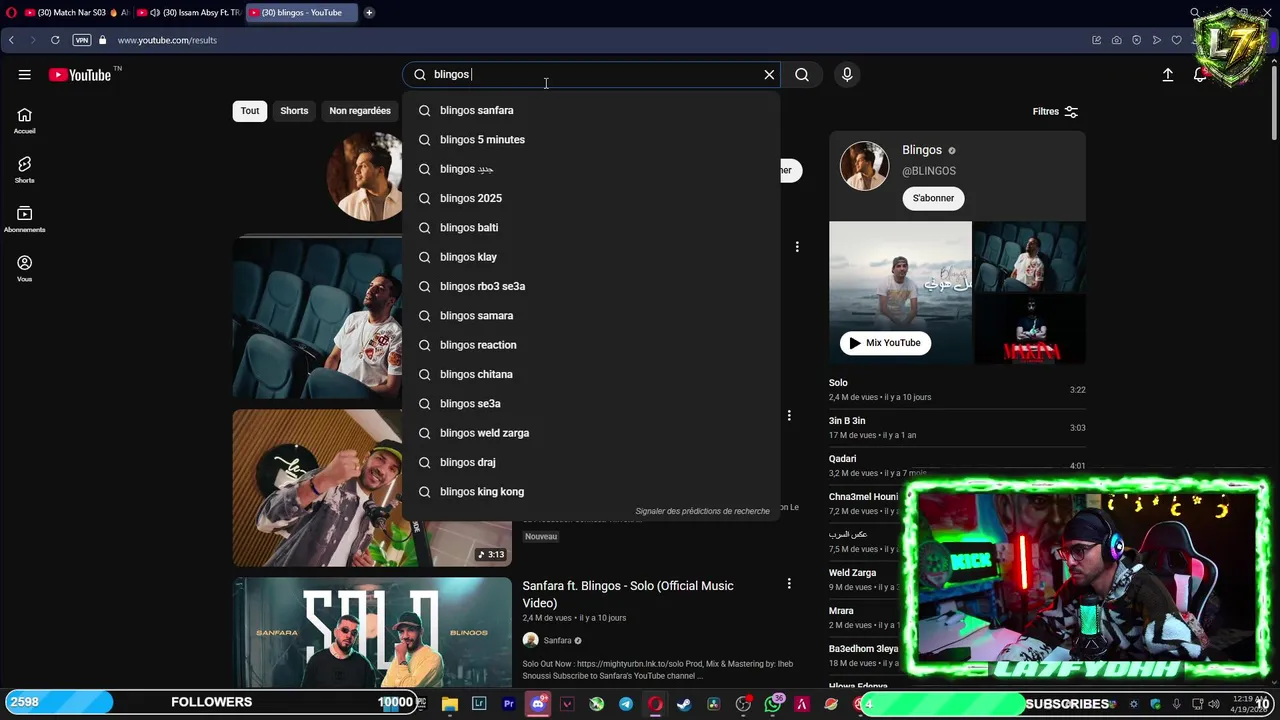Play Qadari in the track list
1280x720 pixels.
[957, 465]
